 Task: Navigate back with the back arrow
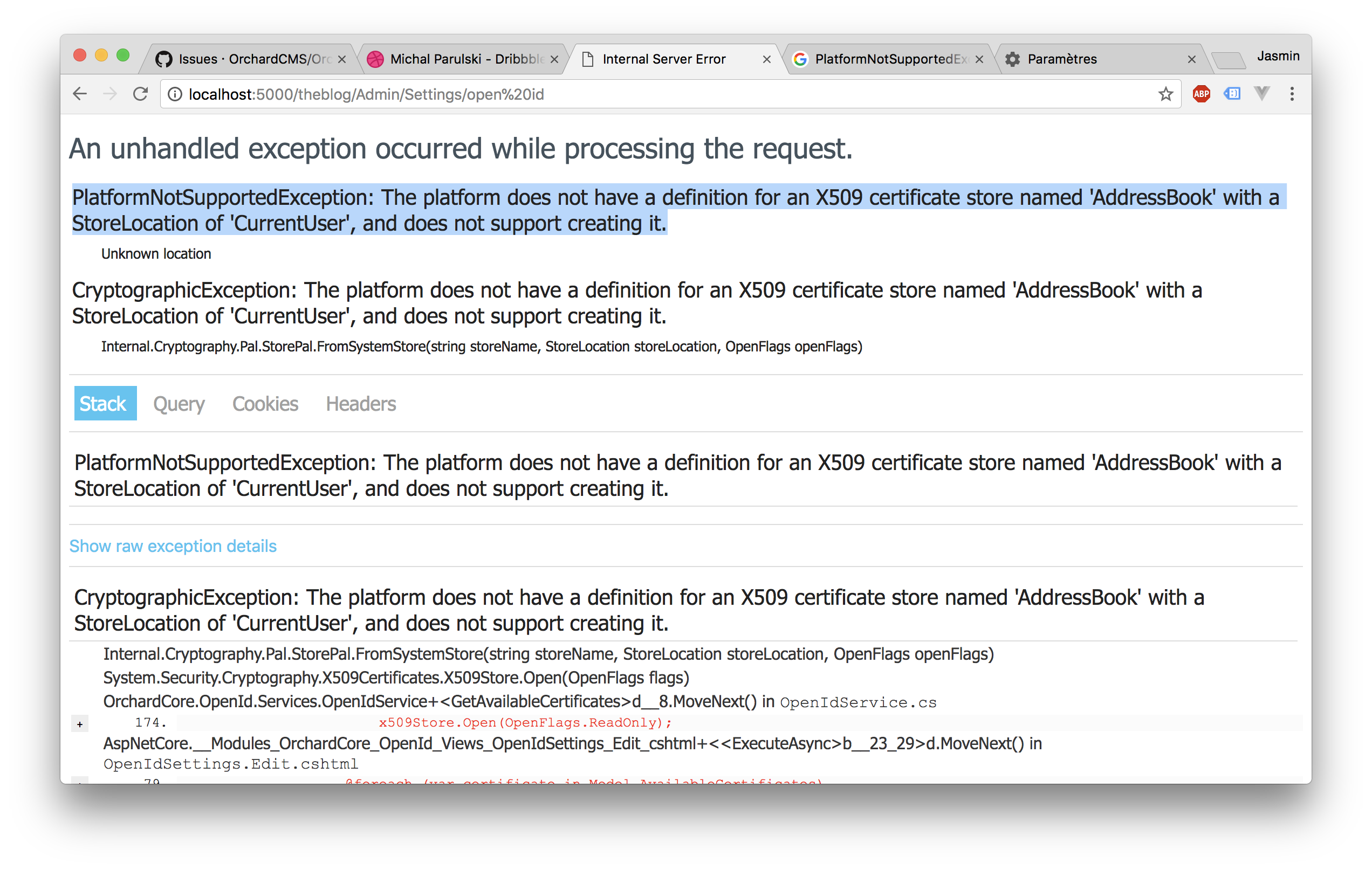[79, 94]
